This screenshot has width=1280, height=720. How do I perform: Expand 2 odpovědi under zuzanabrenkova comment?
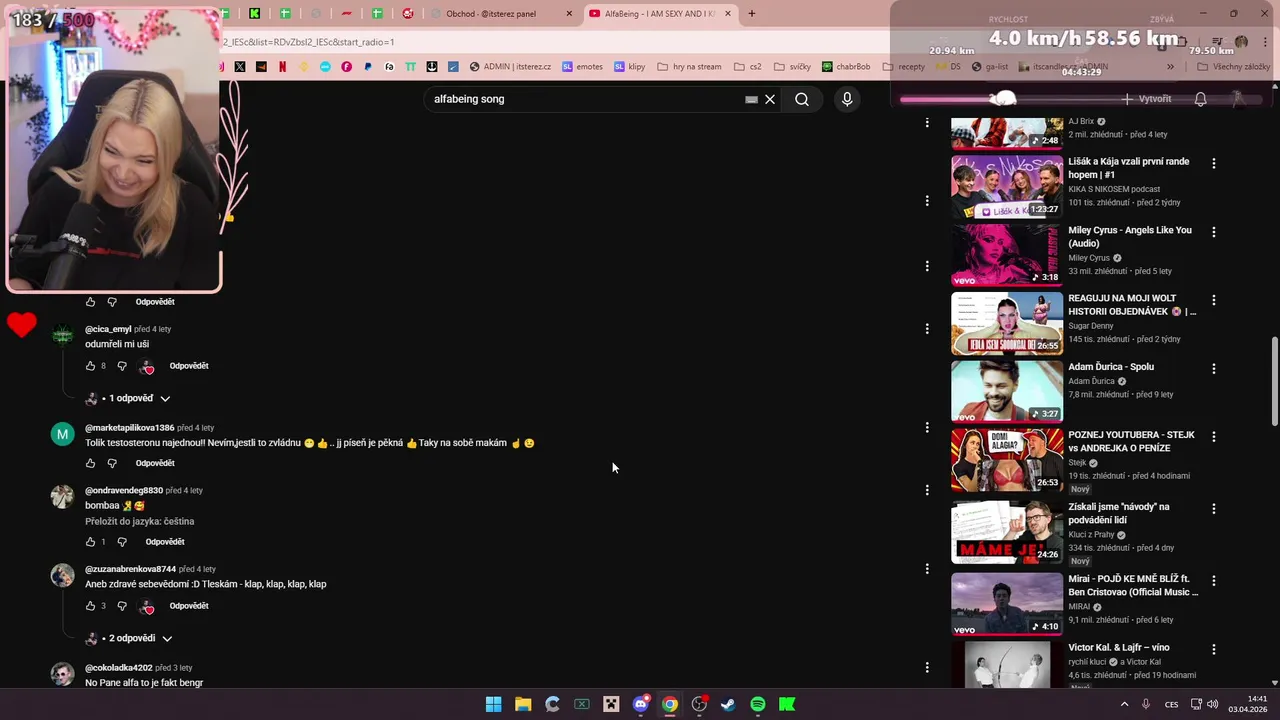pyautogui.click(x=130, y=638)
